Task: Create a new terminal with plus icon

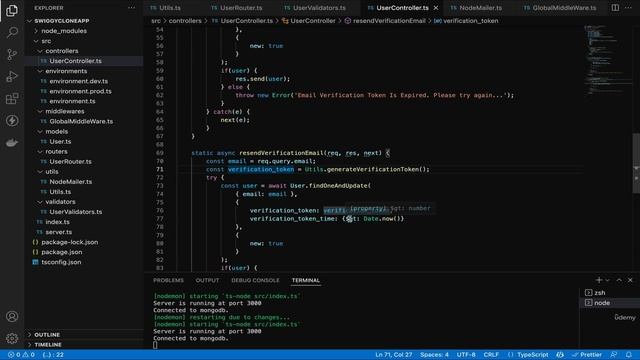Action: [599, 280]
